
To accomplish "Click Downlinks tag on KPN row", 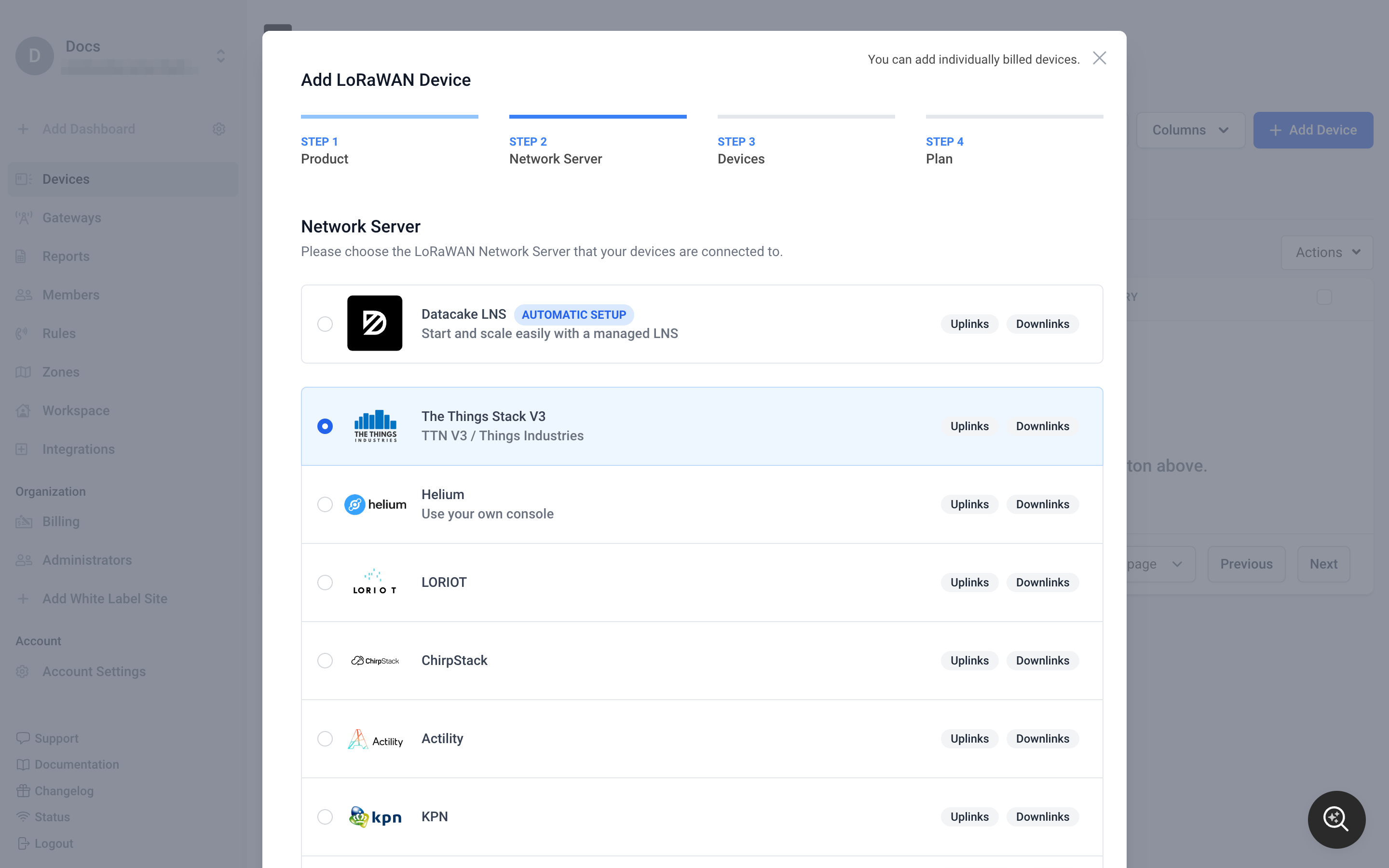I will click(x=1042, y=816).
